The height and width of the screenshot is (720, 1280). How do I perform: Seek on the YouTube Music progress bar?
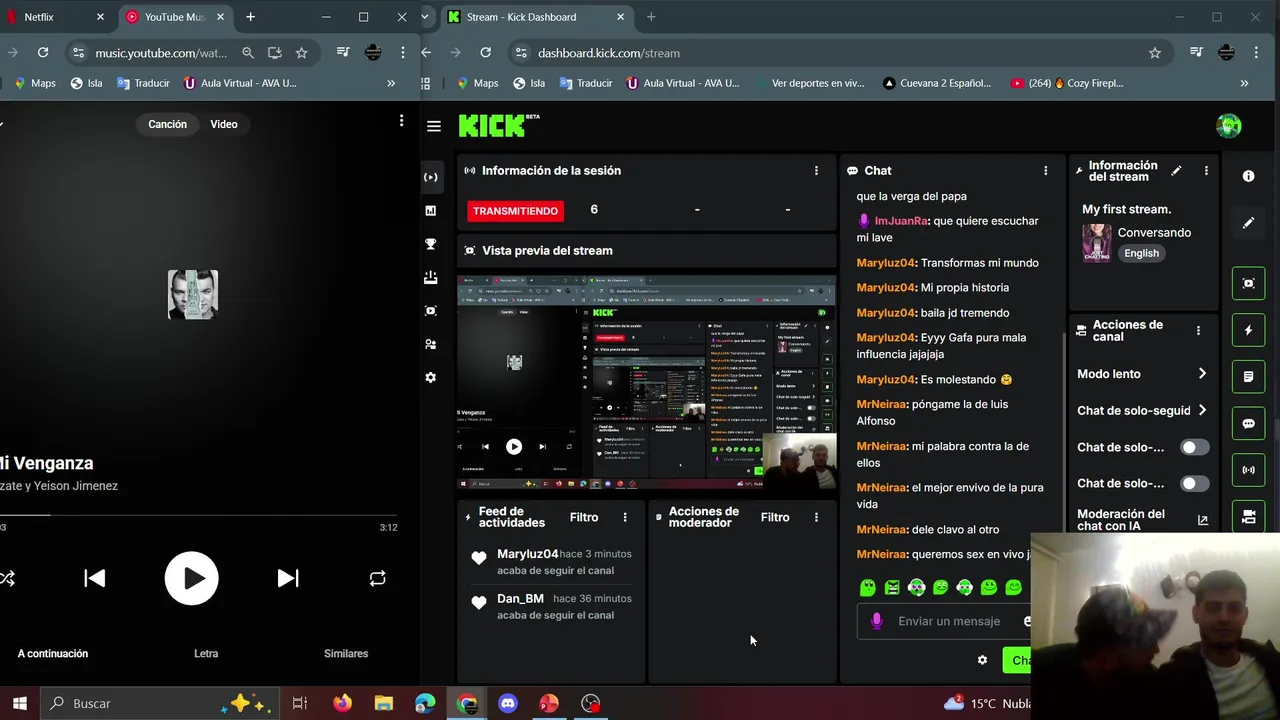click(199, 515)
